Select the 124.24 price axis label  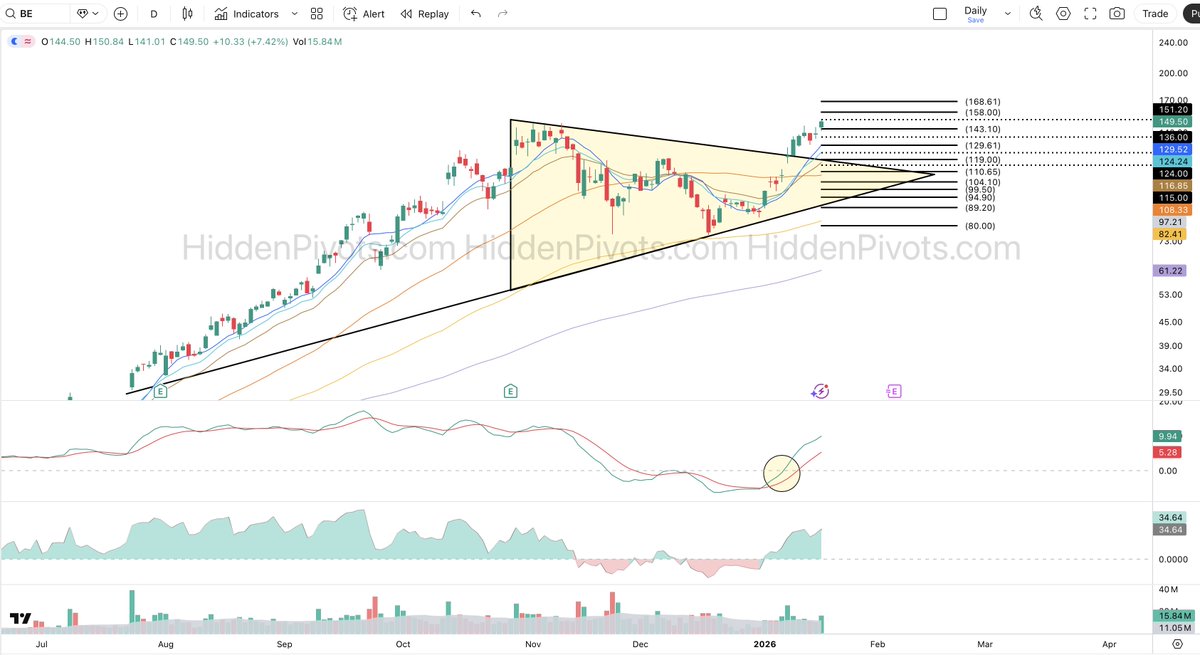(1172, 160)
